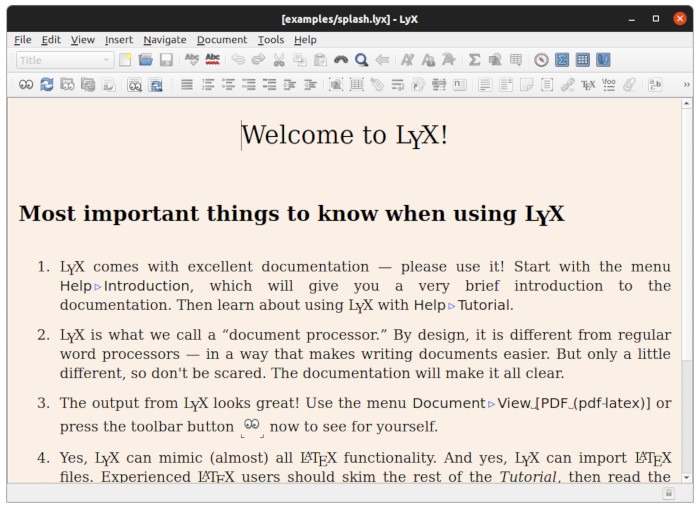Toggle the outline compass icon

(x=541, y=60)
